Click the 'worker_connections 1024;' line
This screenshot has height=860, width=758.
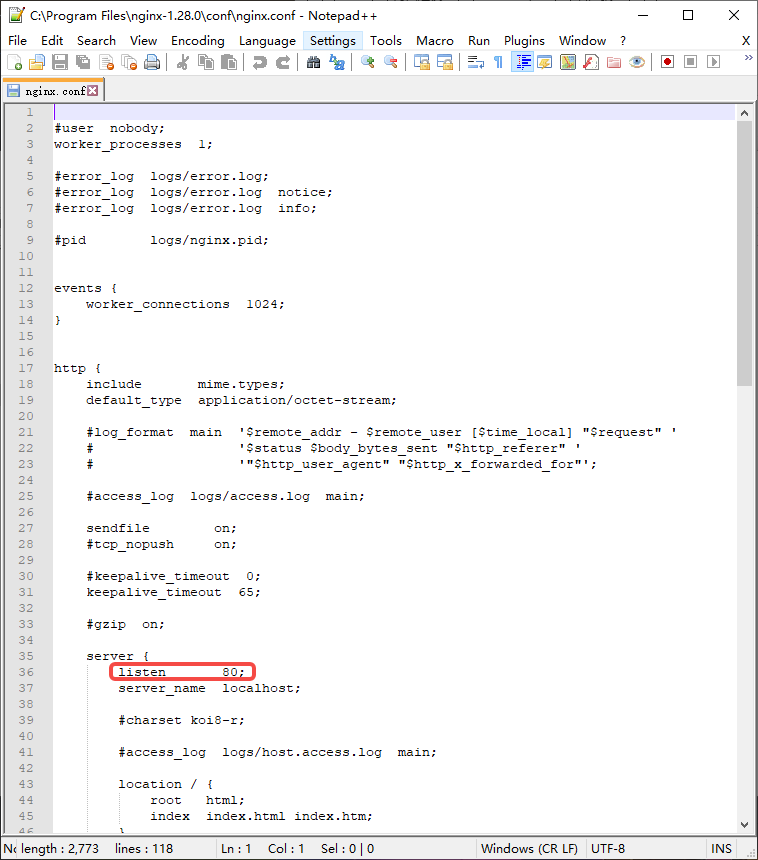tap(185, 304)
